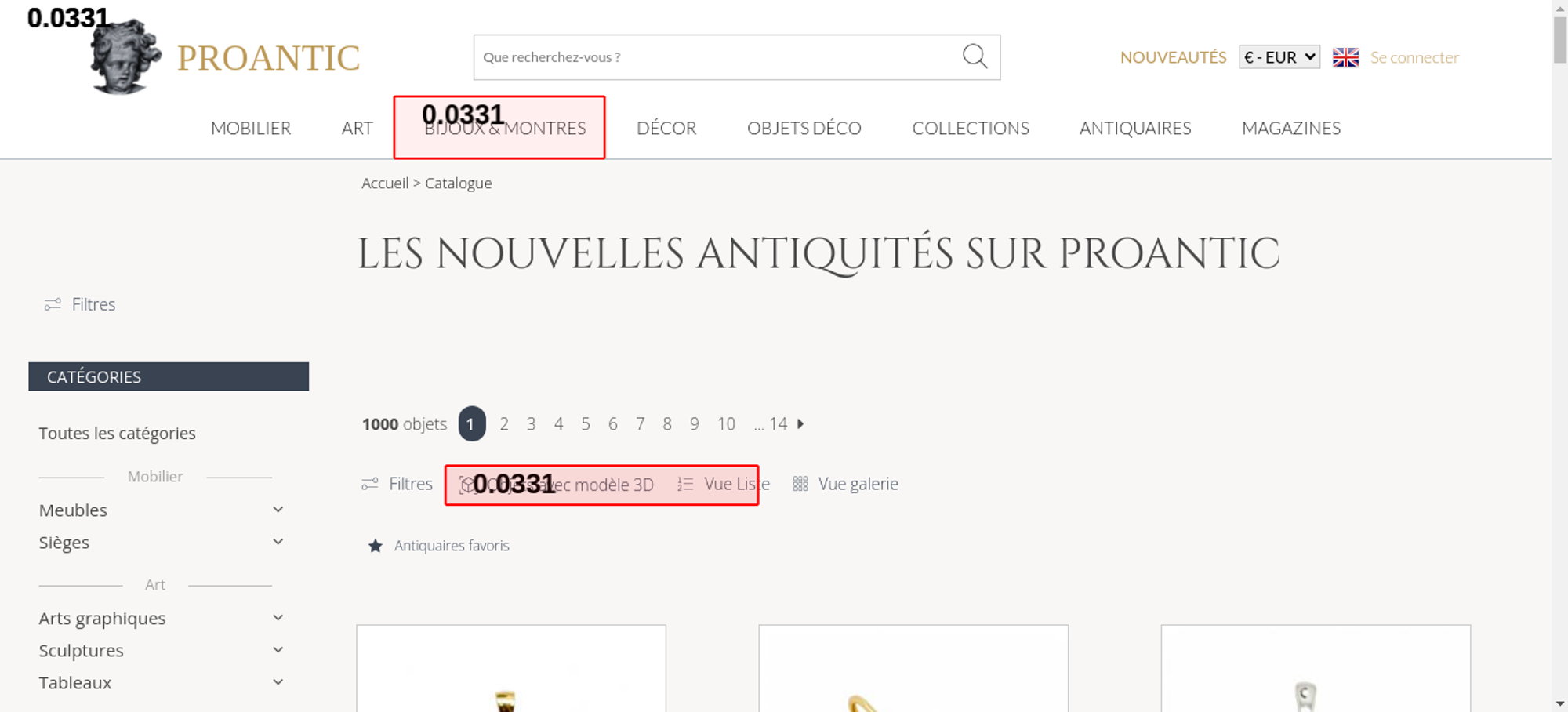
Task: Open the ANTIQUAIRES menu
Action: 1135,128
